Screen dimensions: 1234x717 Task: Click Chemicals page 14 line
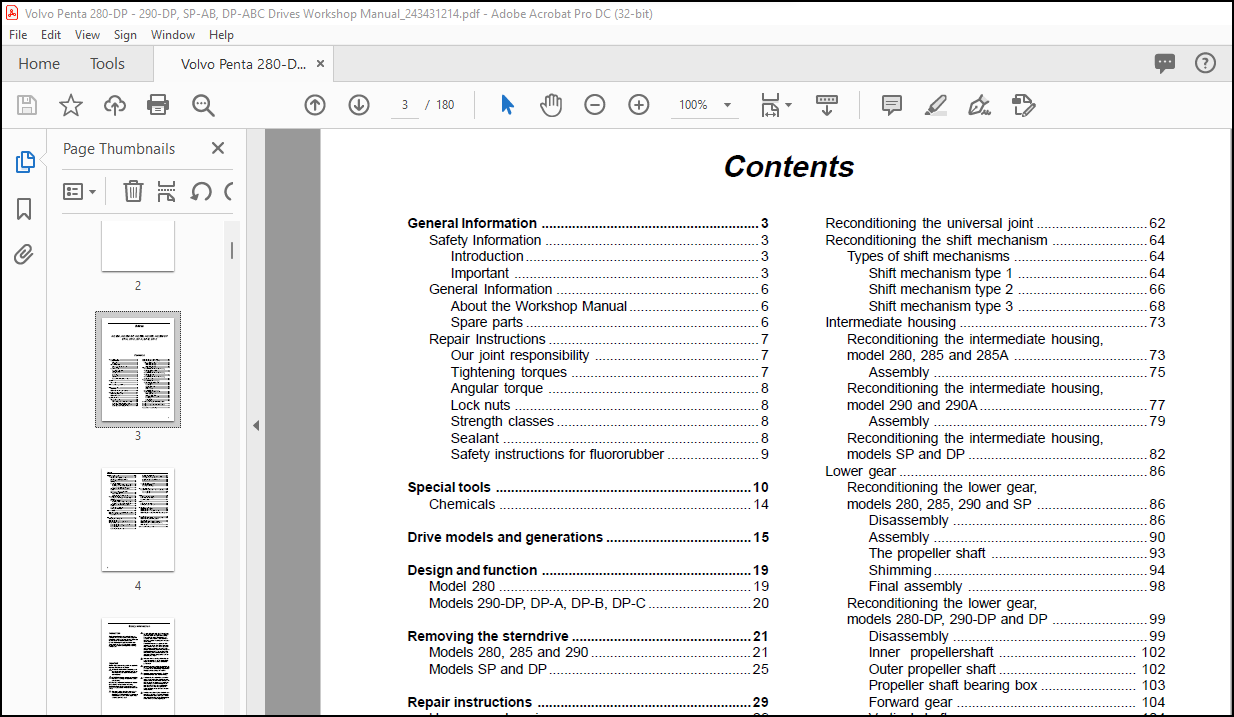(x=599, y=504)
